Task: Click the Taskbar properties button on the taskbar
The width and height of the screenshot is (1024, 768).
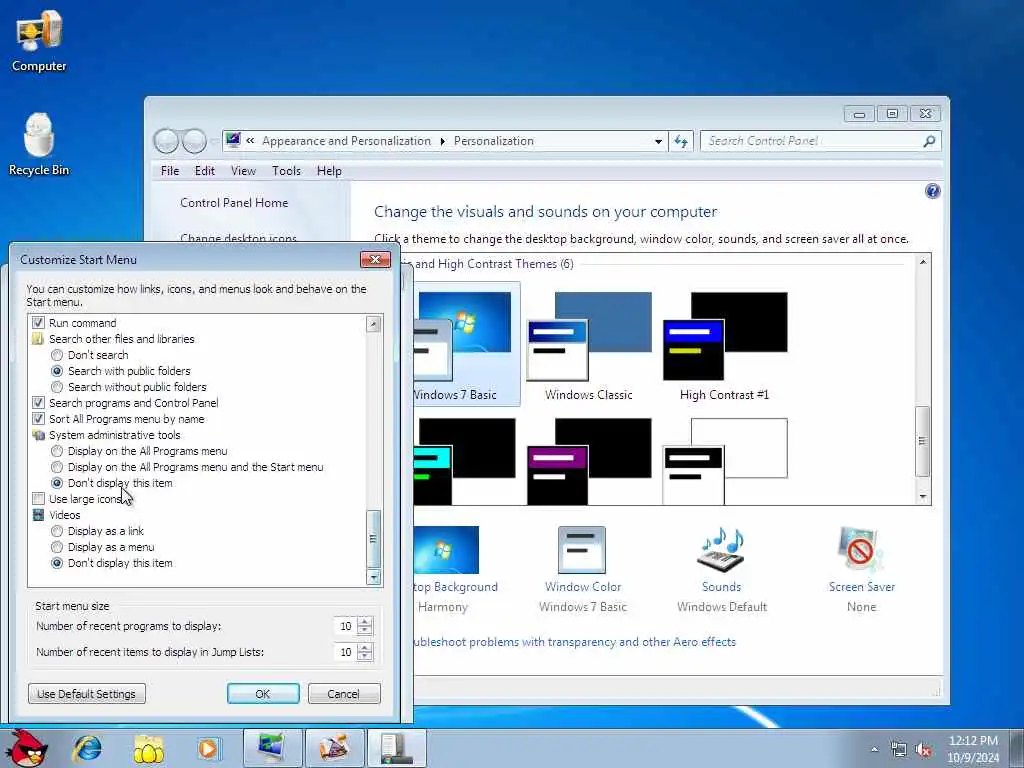Action: pos(396,748)
